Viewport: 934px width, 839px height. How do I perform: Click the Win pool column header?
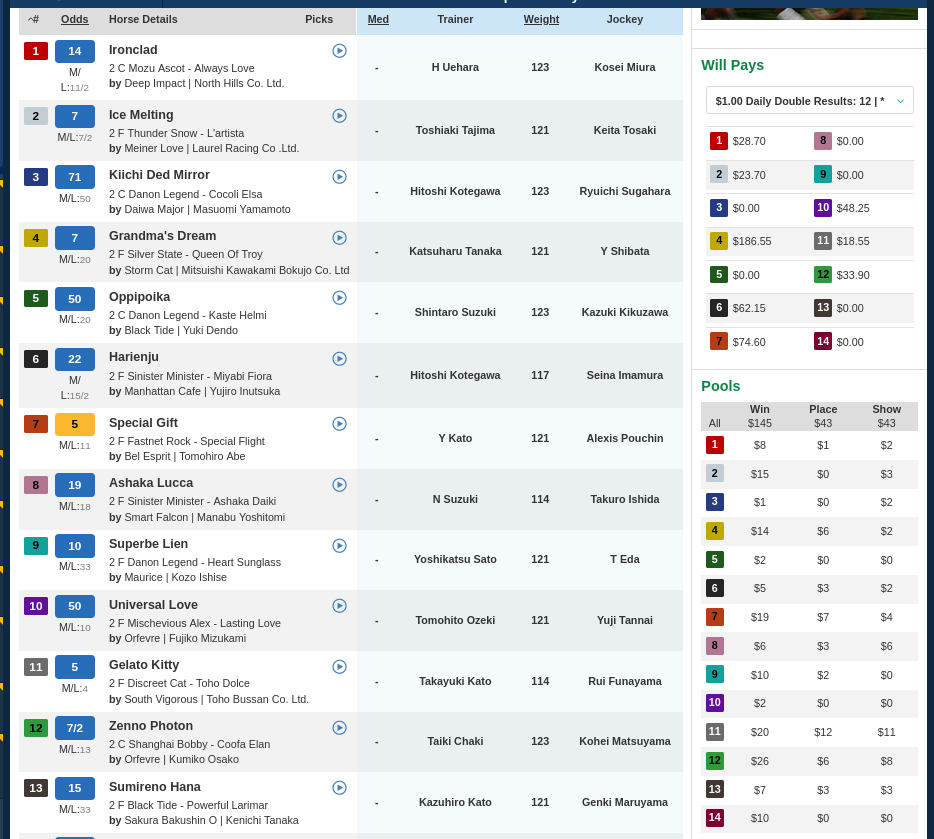(x=759, y=409)
